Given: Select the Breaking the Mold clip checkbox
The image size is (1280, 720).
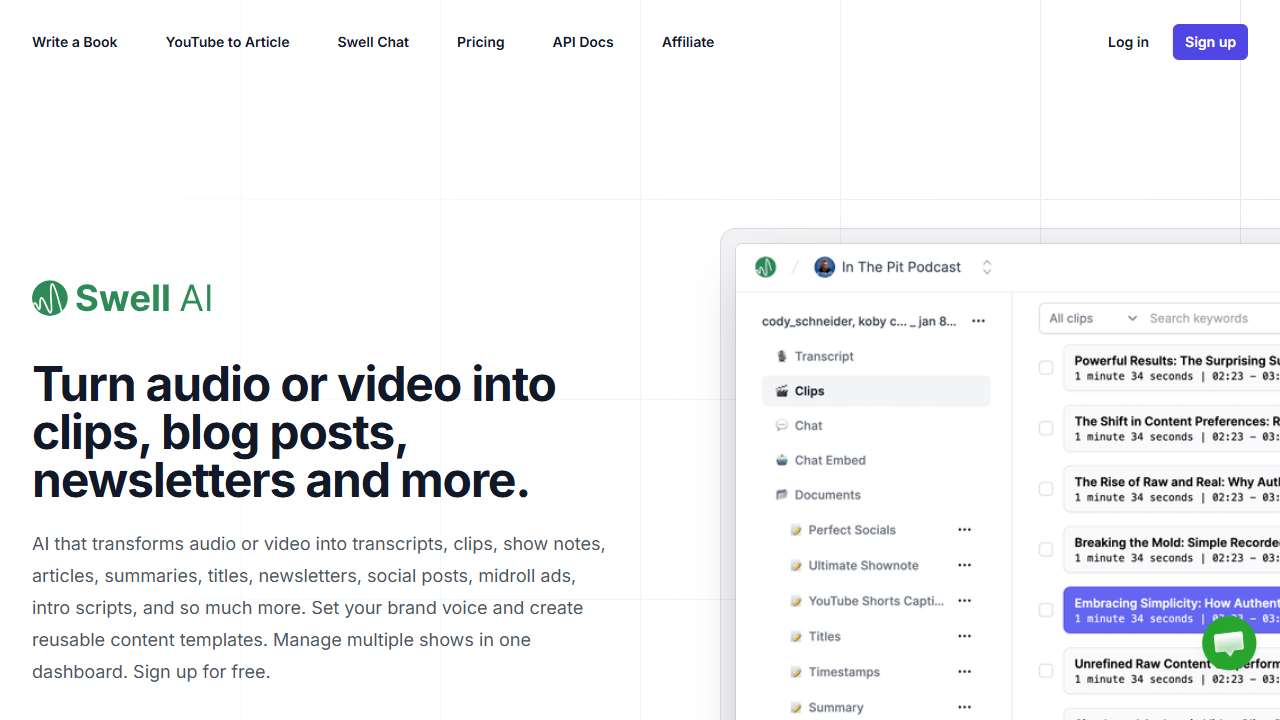Looking at the screenshot, I should coord(1046,549).
